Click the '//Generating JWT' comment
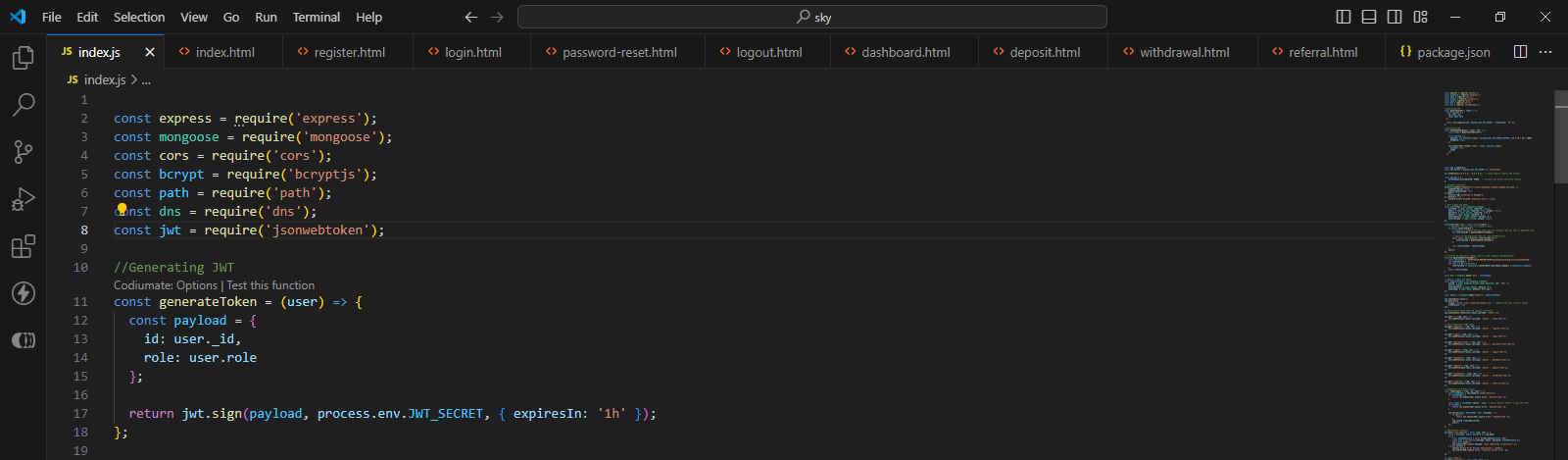This screenshot has height=460, width=1568. pos(173,267)
